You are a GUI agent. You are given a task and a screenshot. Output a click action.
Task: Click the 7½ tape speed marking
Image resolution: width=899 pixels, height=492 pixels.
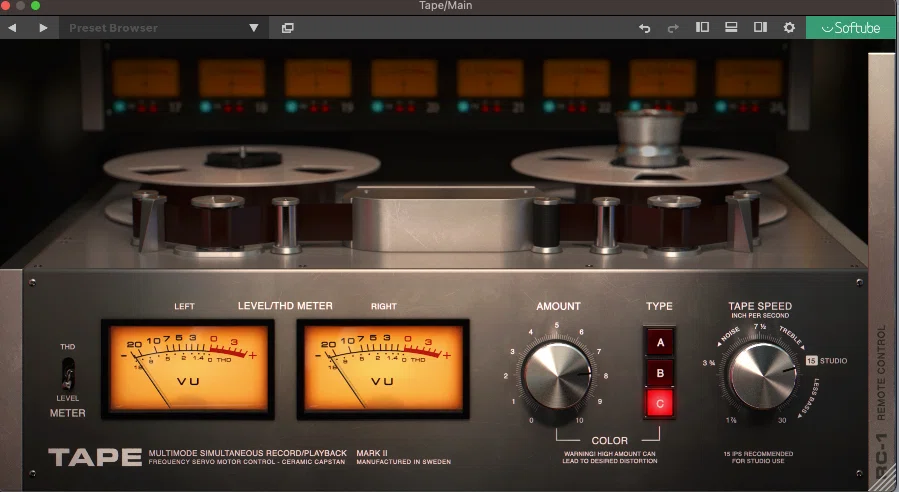pos(760,327)
